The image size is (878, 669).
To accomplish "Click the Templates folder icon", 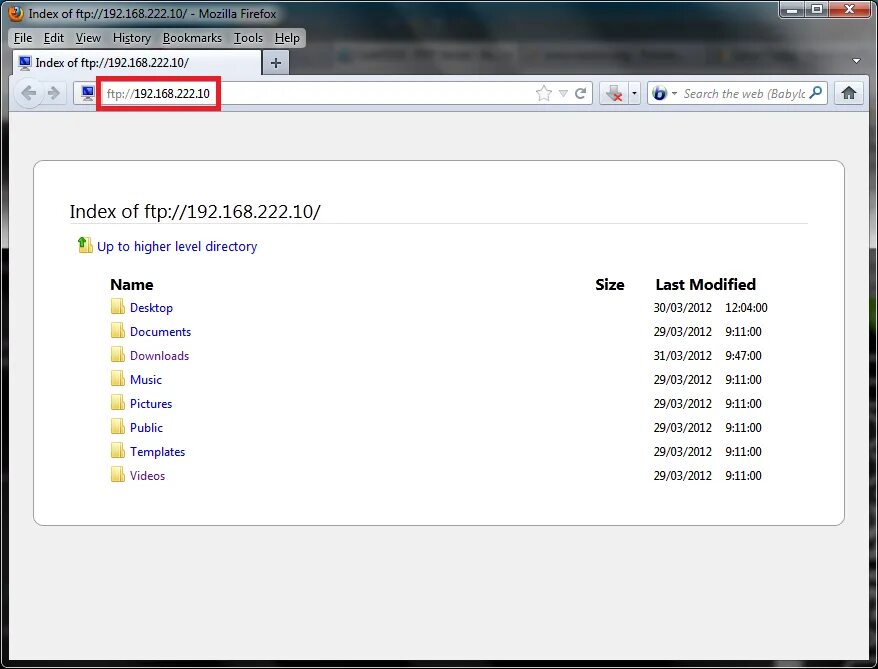I will (x=118, y=451).
